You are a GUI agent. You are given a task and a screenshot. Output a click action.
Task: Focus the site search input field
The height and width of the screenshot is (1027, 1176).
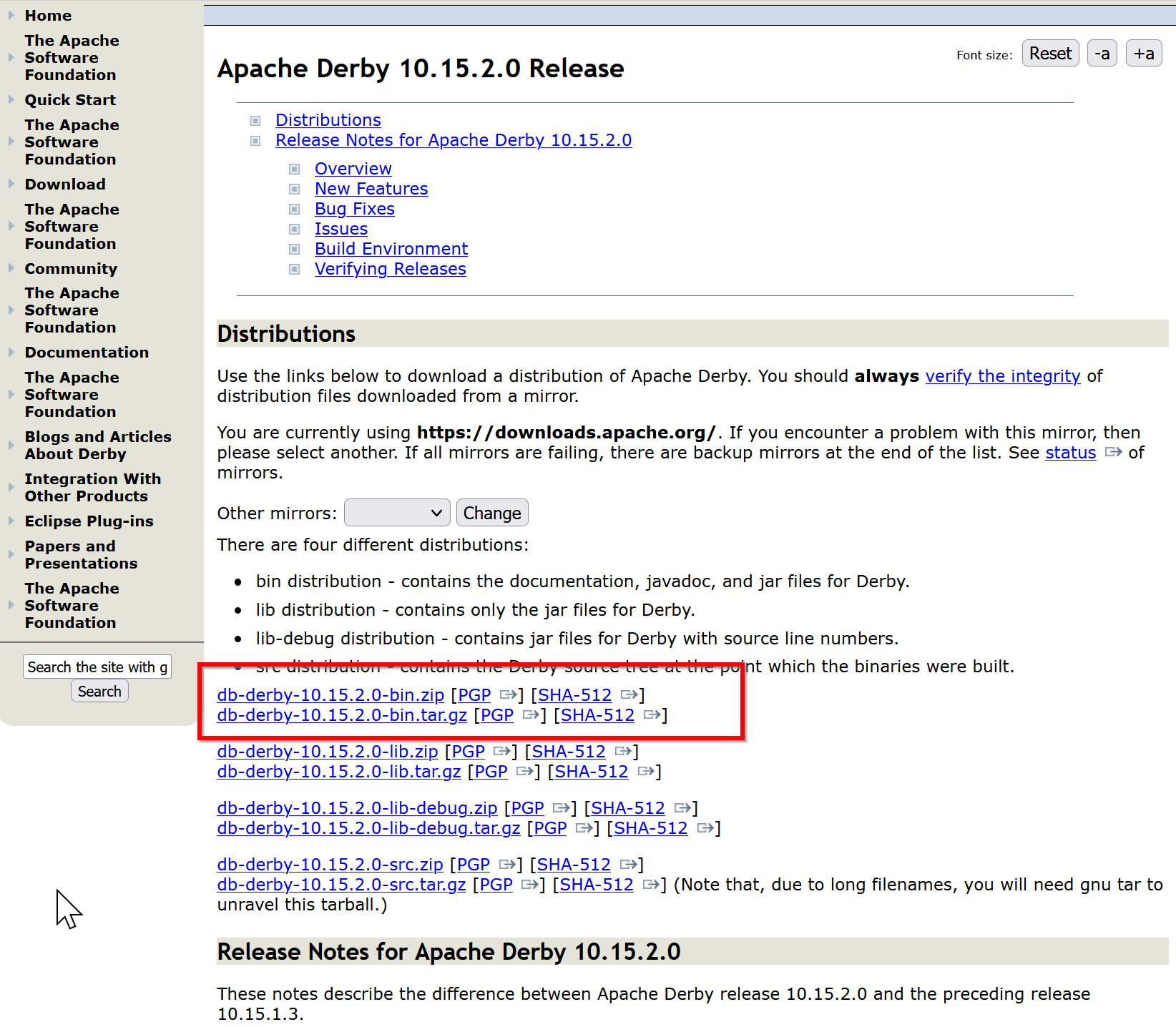(x=97, y=667)
